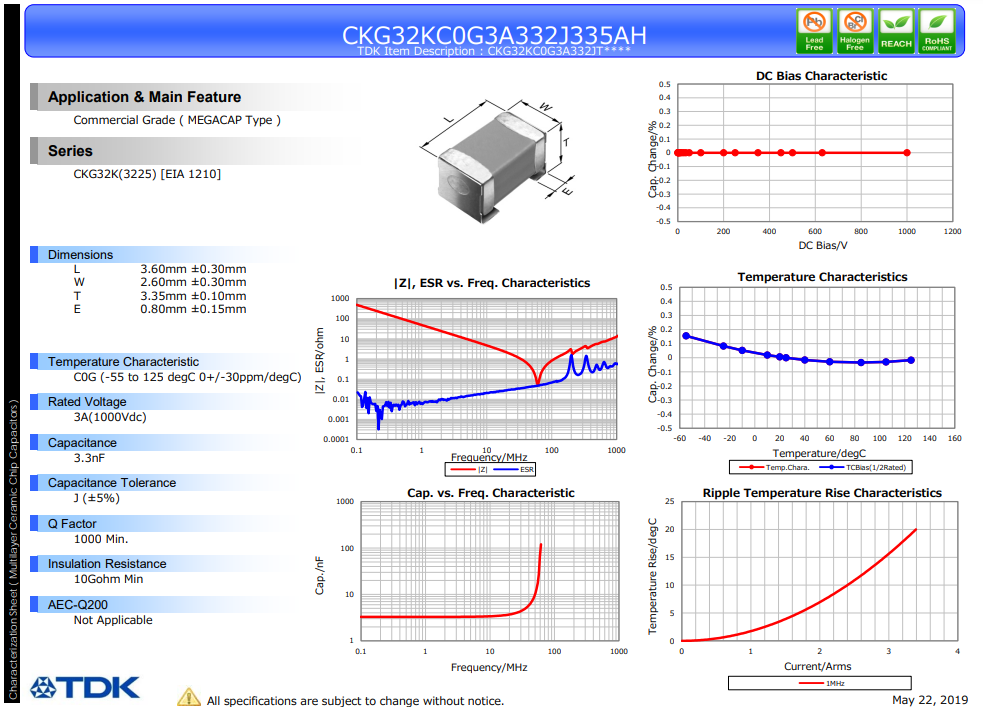
Task: Select the J (±5%) tolerance value
Action: point(97,498)
